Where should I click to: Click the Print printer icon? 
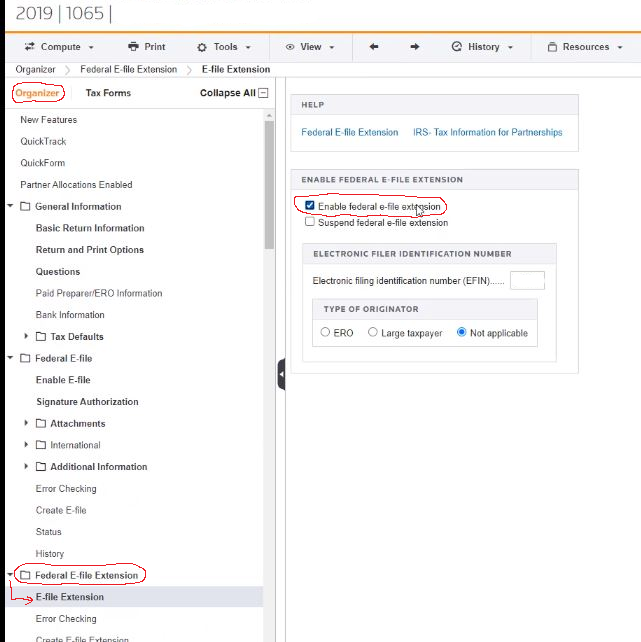(x=133, y=47)
